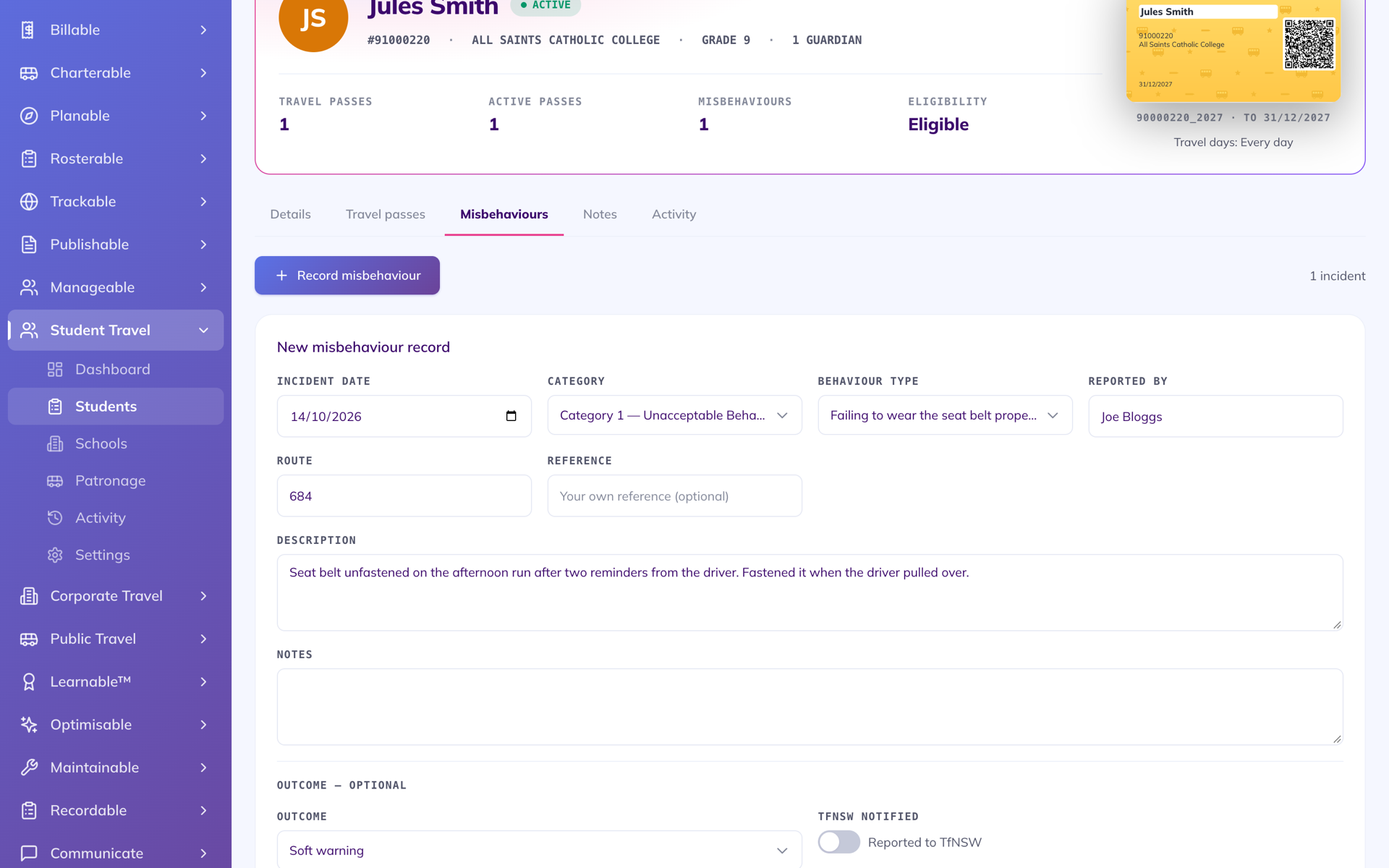Click the Planable compass icon
This screenshot has height=868, width=1389.
(x=29, y=116)
